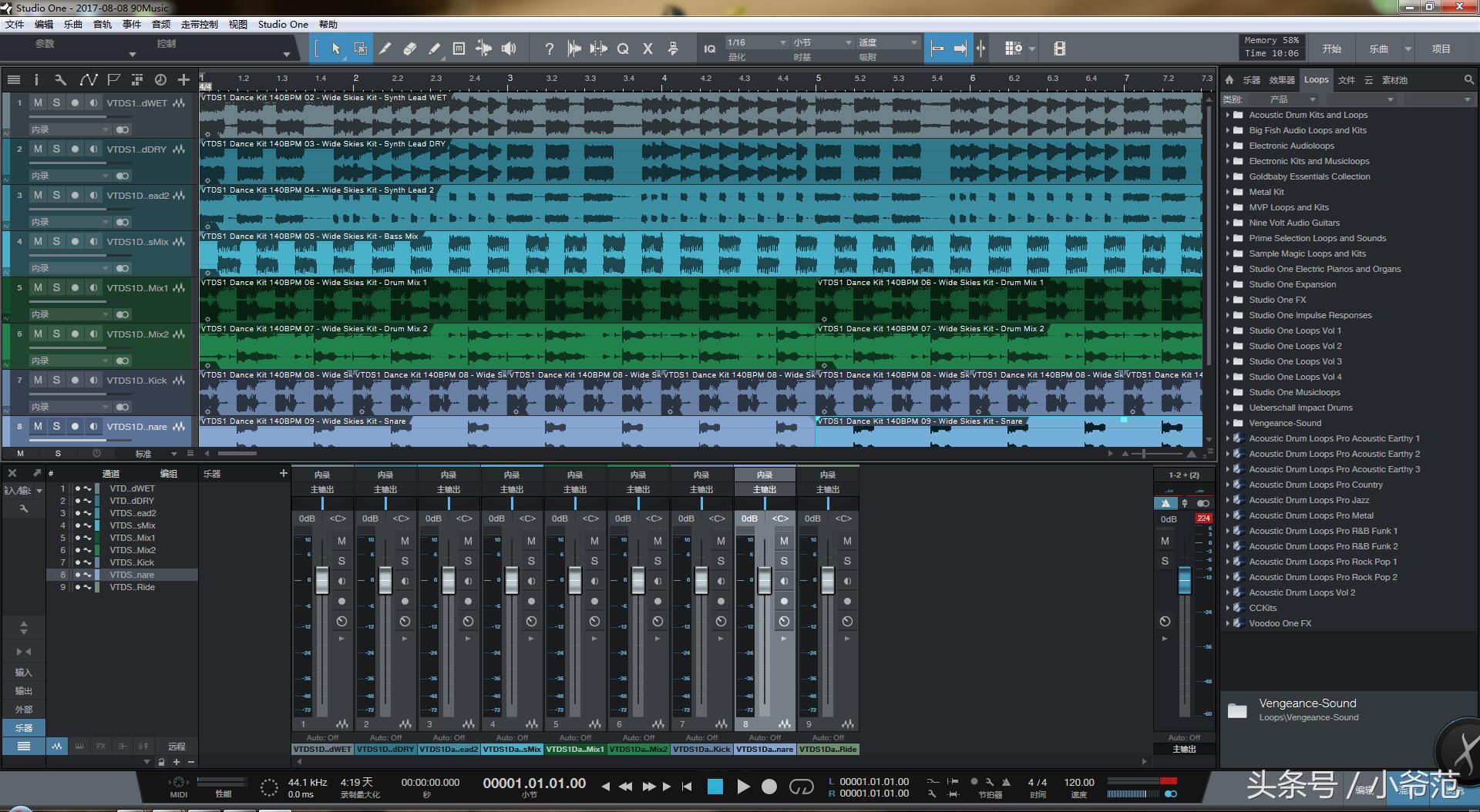Mute track 5 VTDS1D..Mix1
The height and width of the screenshot is (812, 1480).
click(38, 287)
